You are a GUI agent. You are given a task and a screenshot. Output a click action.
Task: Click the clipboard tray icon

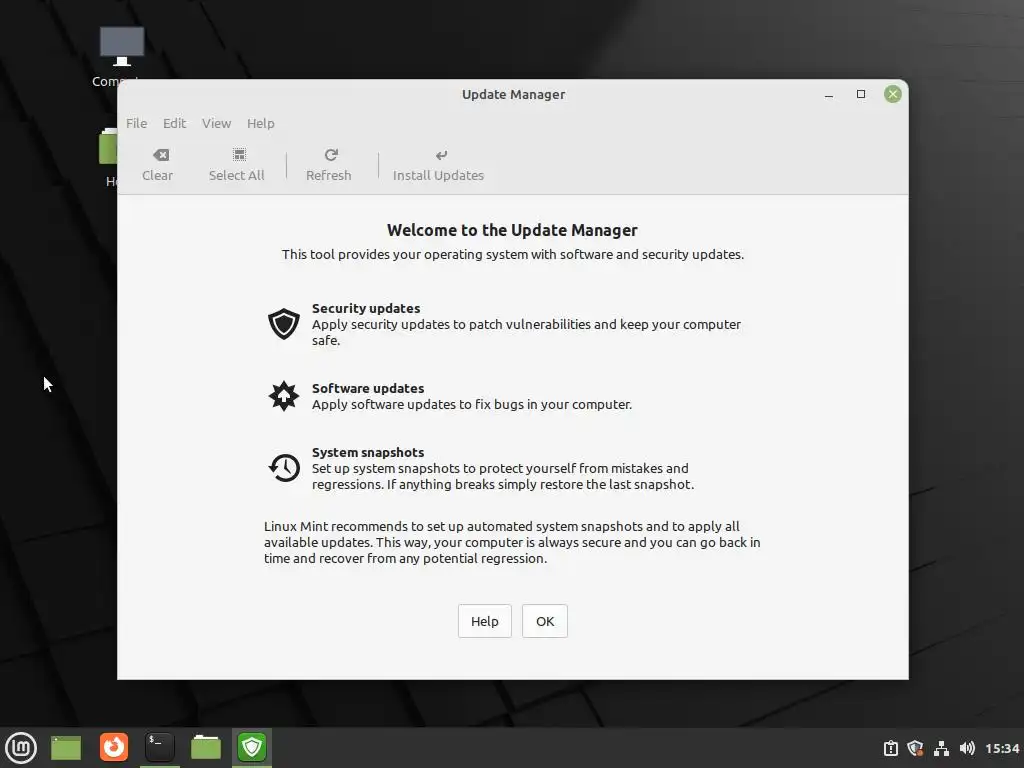[x=890, y=748]
